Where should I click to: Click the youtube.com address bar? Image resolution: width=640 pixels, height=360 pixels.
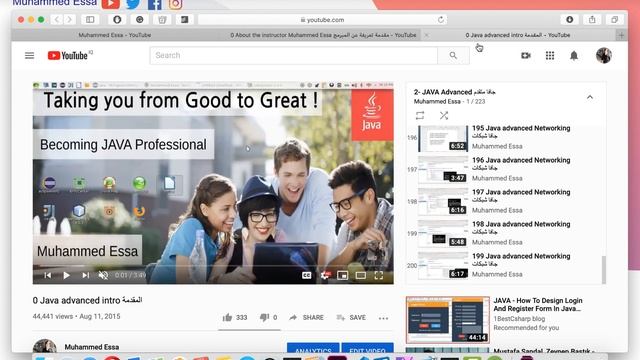pyautogui.click(x=322, y=20)
